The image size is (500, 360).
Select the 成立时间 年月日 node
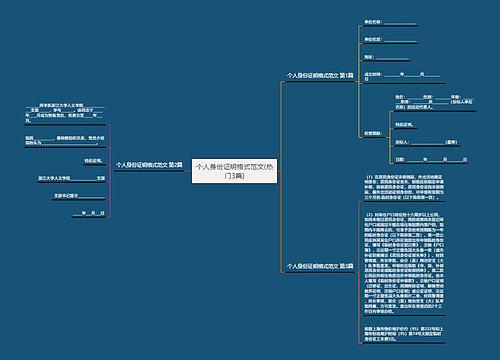[404, 77]
